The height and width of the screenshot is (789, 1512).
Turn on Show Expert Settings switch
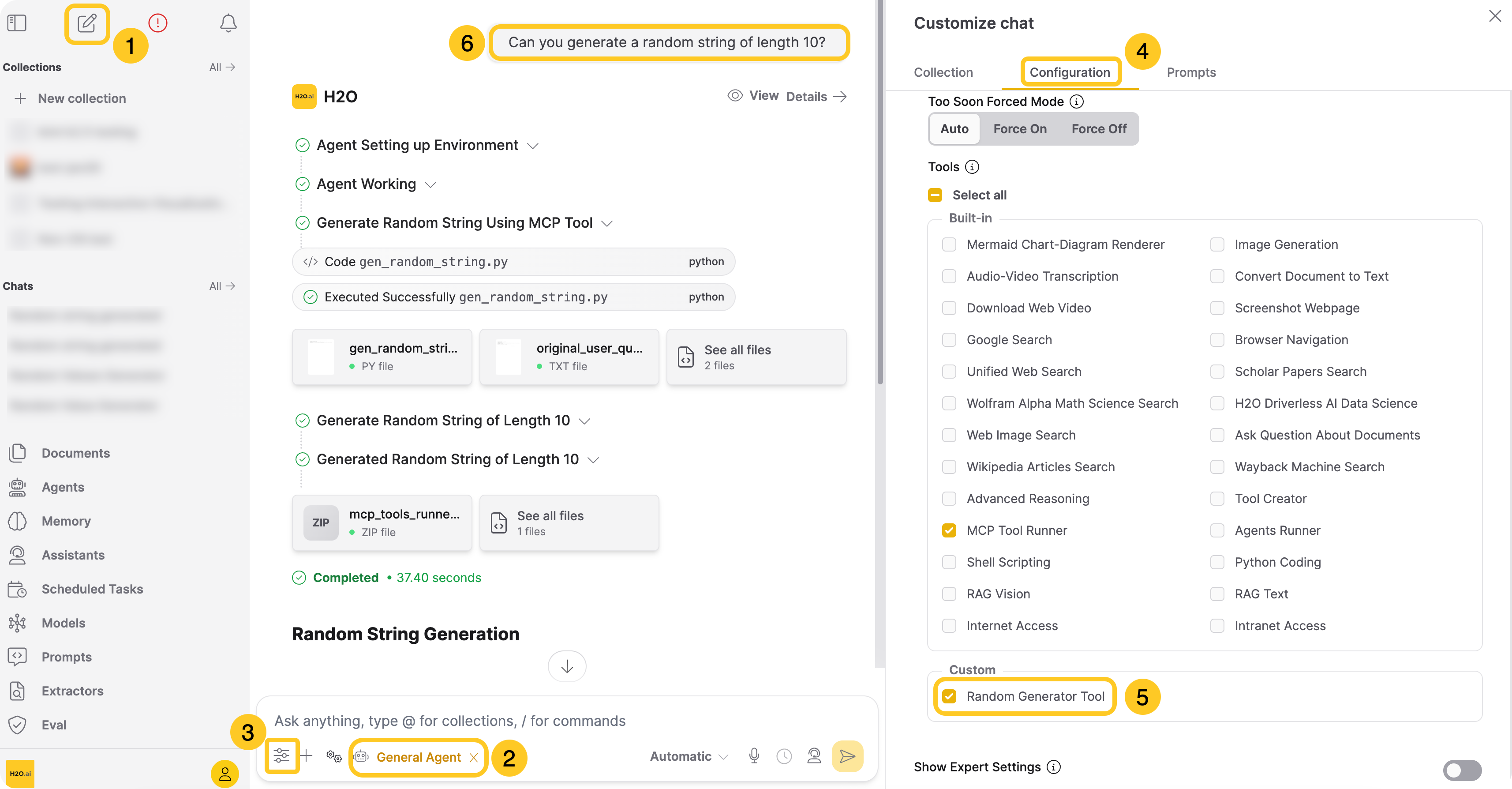coord(1463,770)
